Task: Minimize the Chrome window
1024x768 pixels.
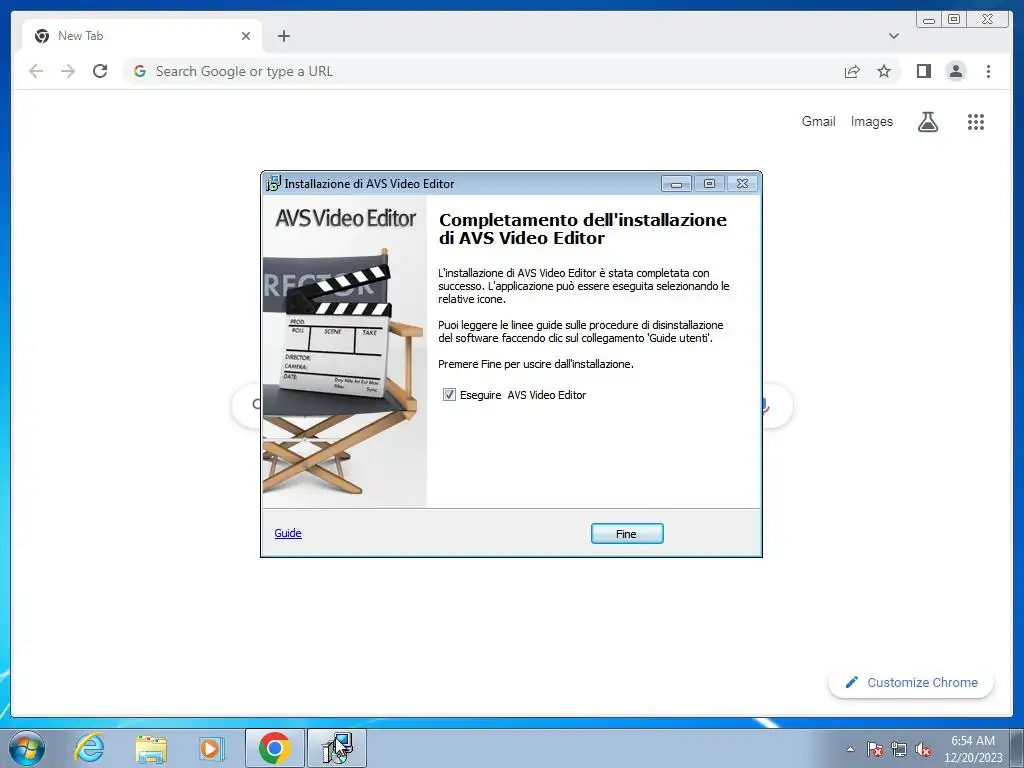Action: pyautogui.click(x=929, y=20)
